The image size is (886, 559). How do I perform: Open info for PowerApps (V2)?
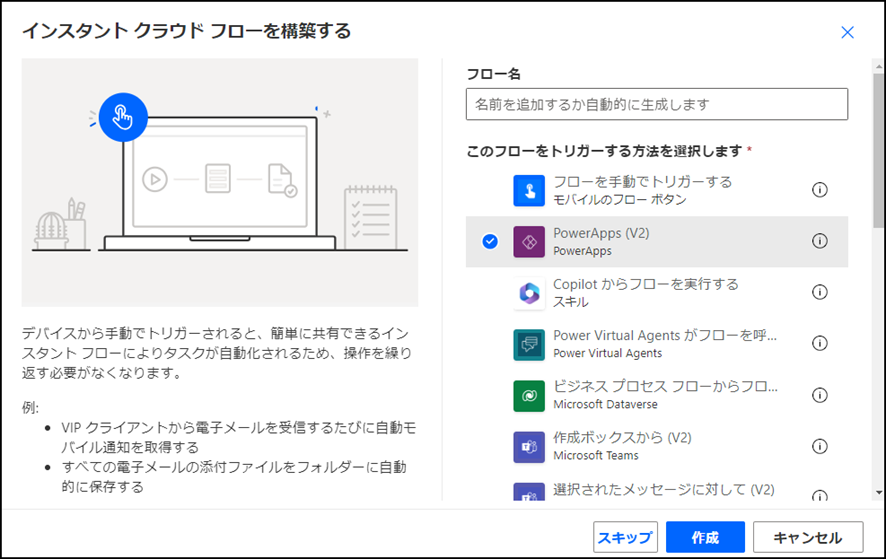click(x=819, y=241)
